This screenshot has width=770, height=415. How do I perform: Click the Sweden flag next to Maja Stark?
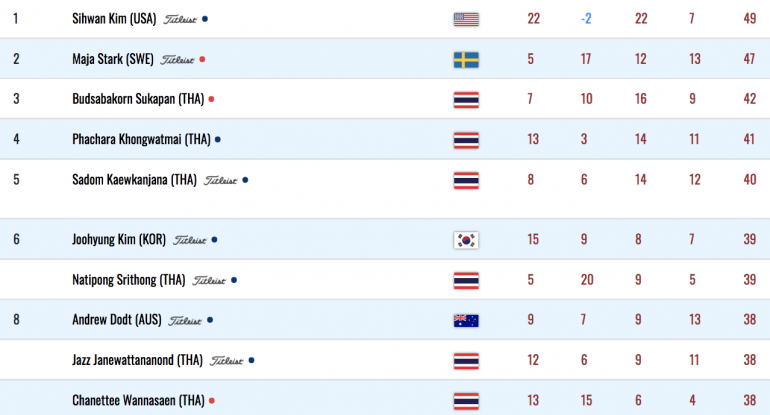[466, 60]
